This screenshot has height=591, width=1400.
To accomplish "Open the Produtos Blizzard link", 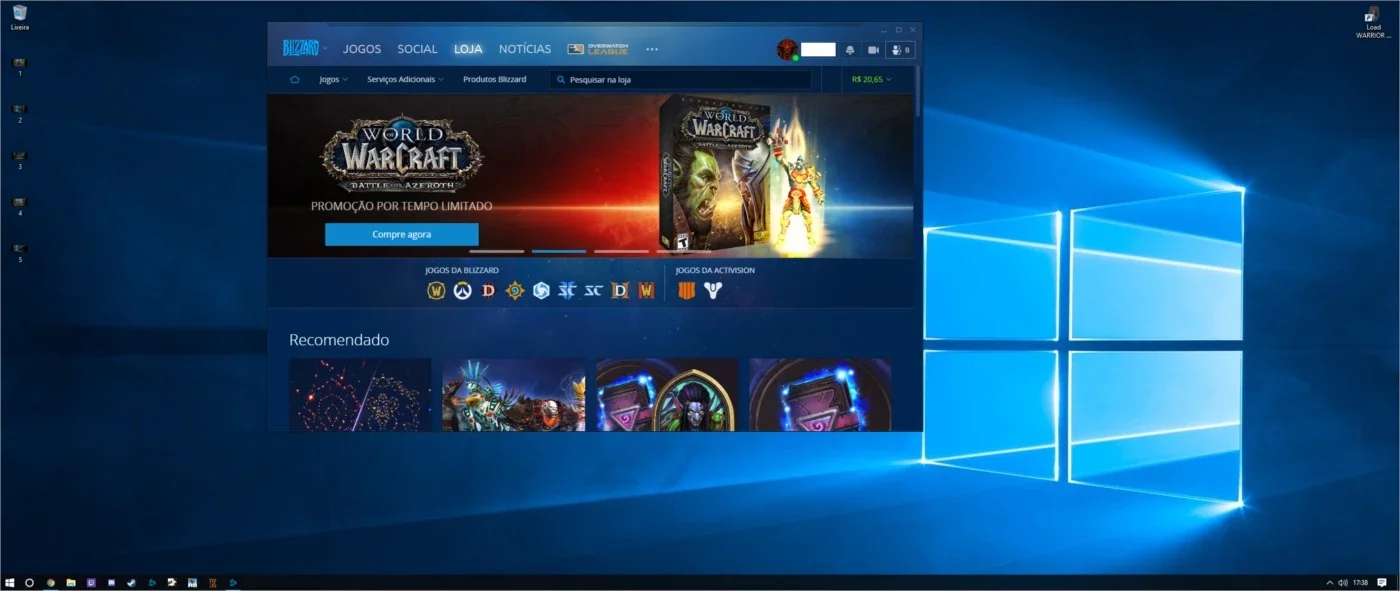I will [x=494, y=79].
